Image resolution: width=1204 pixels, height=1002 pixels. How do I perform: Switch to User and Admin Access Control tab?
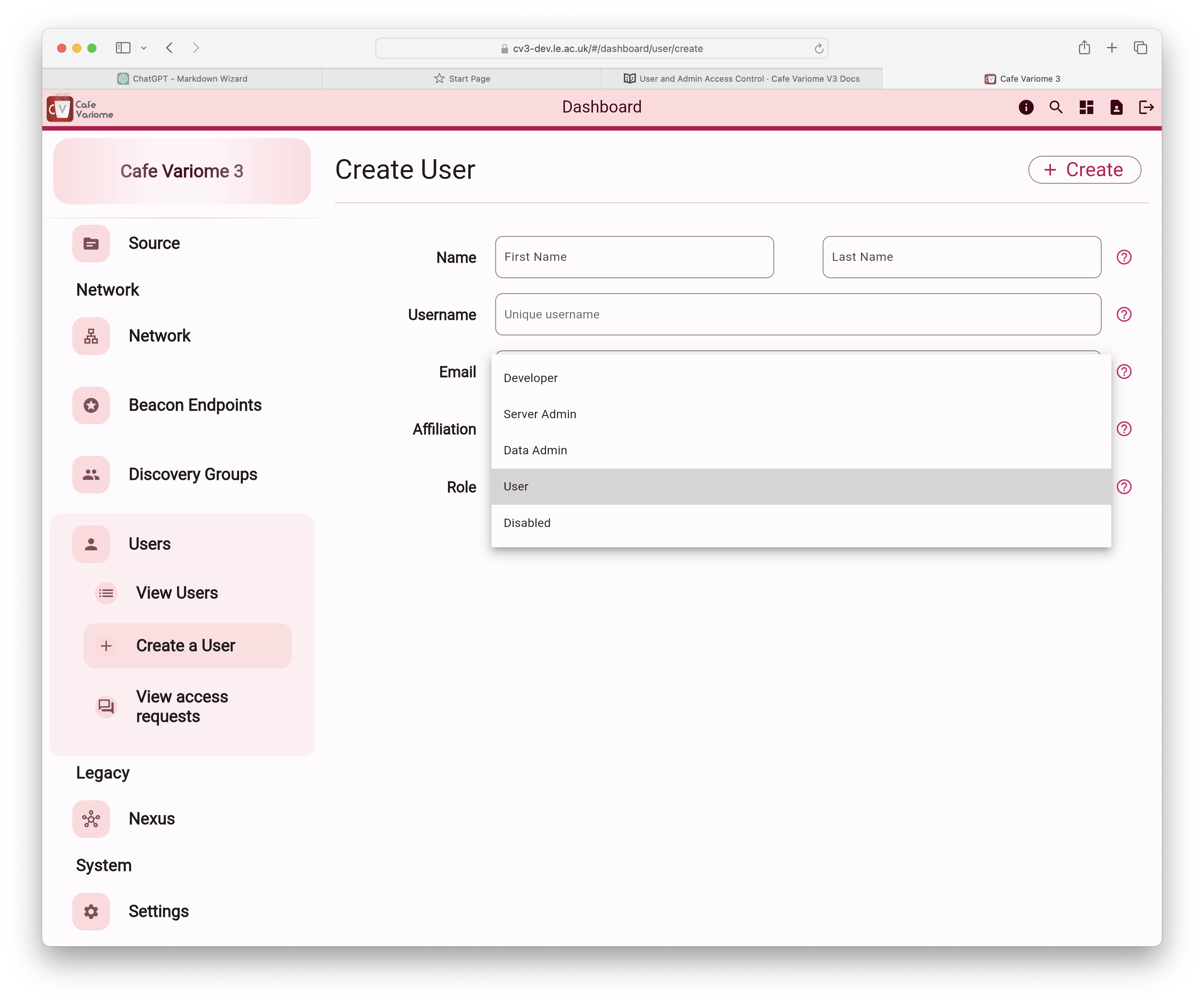point(741,79)
